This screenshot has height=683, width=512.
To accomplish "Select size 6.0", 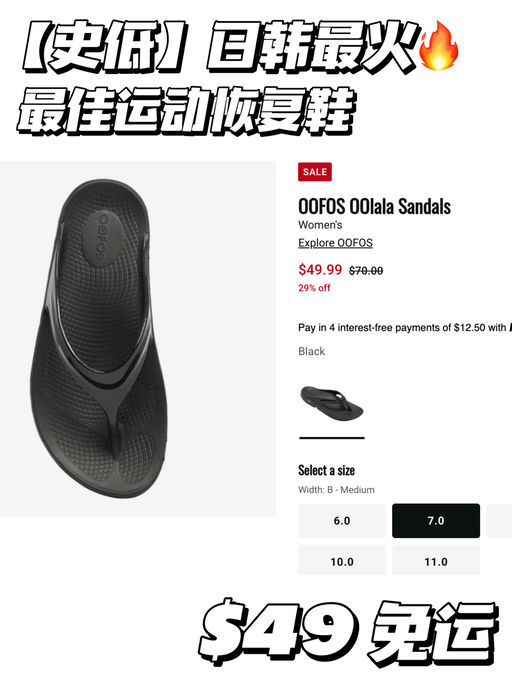I will point(342,521).
